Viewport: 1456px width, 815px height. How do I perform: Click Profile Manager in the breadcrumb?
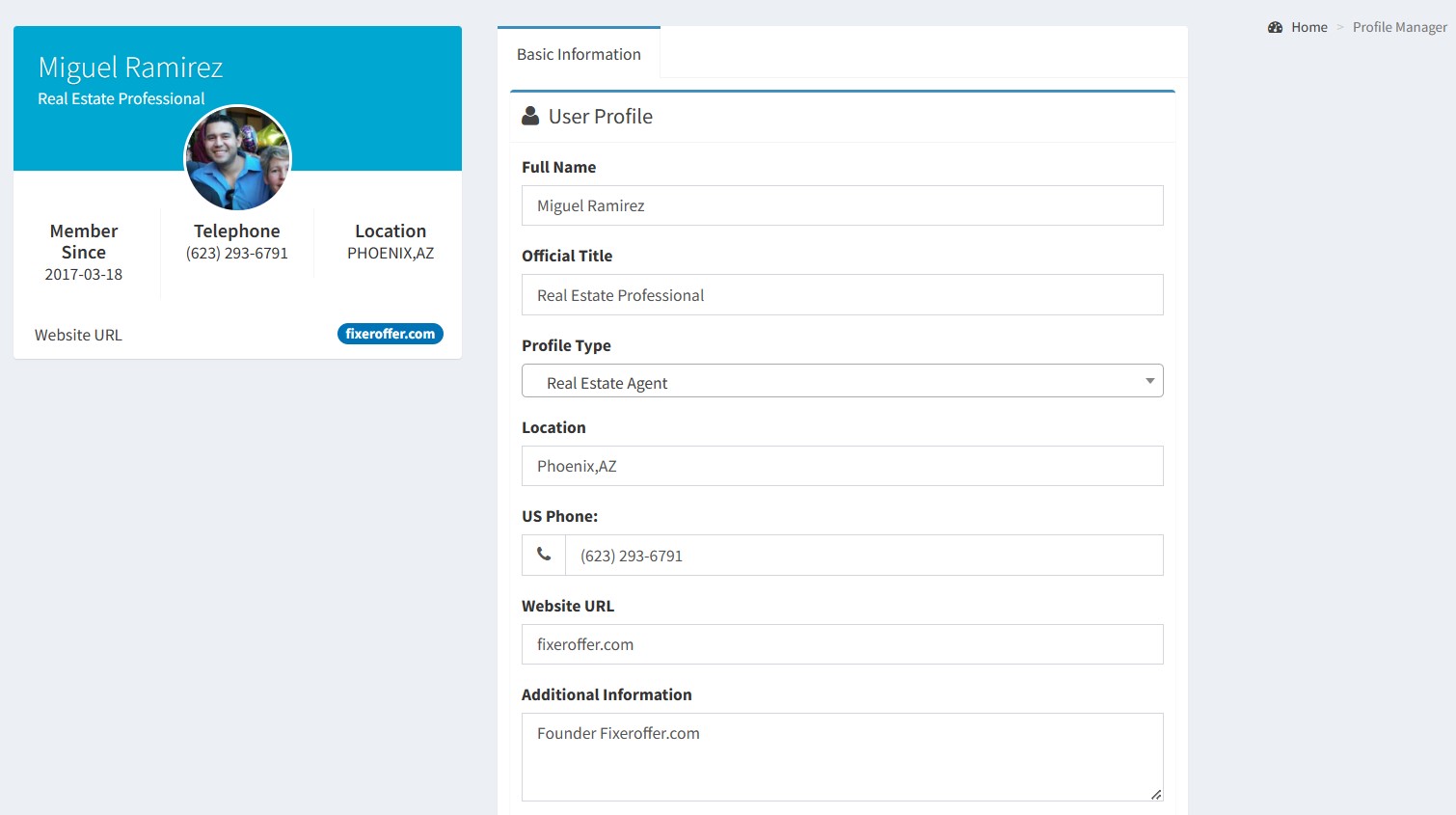1399,27
